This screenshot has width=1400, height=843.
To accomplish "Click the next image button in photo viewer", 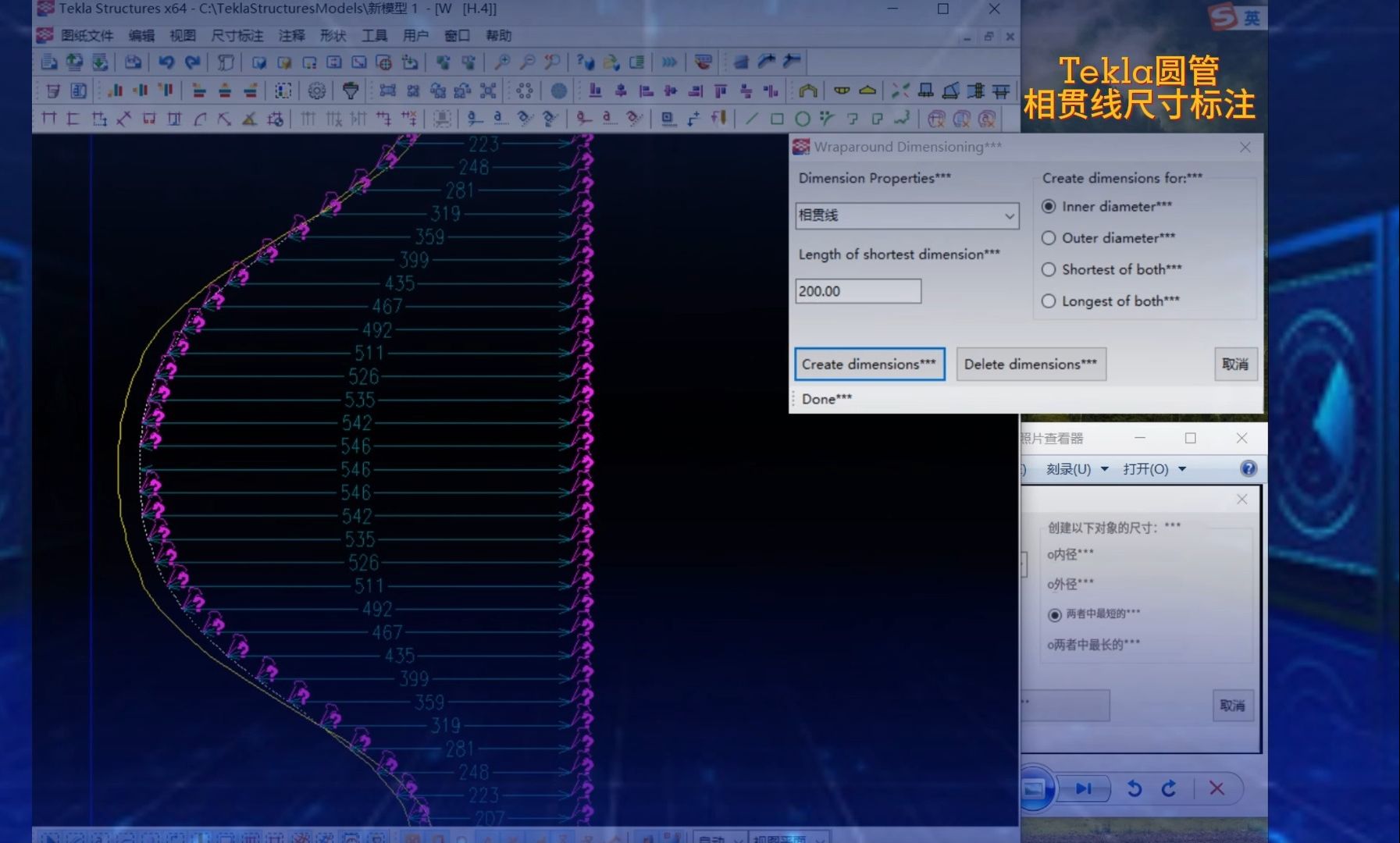I will pyautogui.click(x=1084, y=788).
